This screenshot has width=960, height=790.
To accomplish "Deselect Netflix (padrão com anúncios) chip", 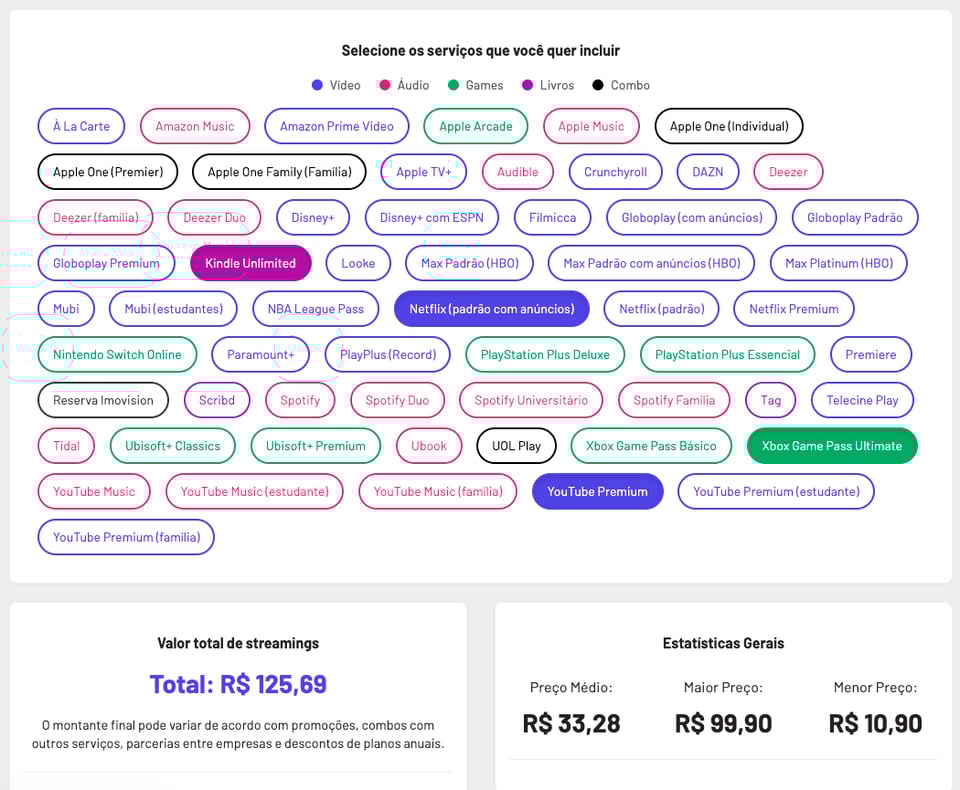I will click(x=492, y=309).
